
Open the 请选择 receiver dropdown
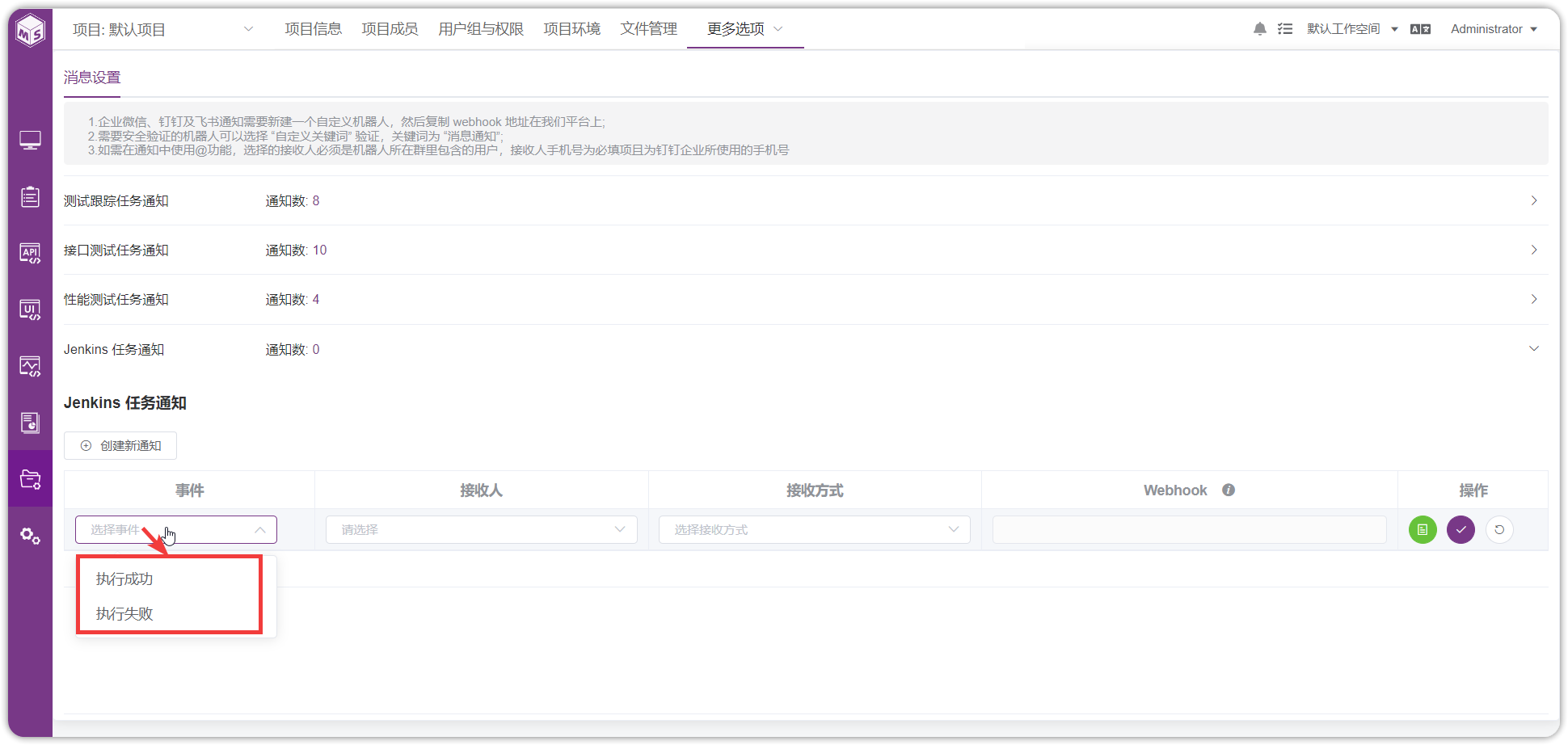point(481,530)
